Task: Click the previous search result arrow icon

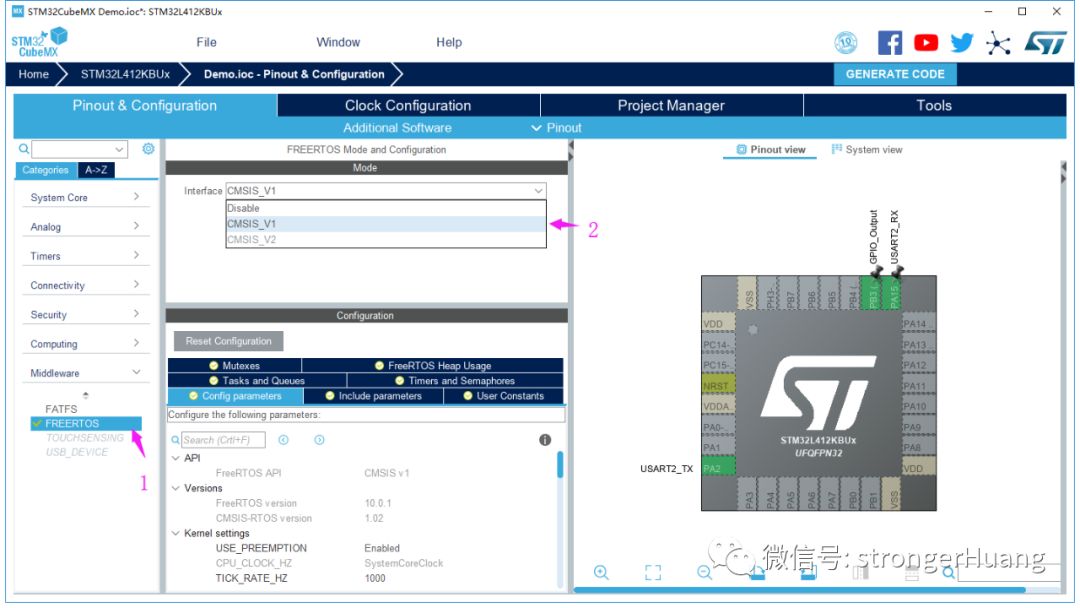Action: click(283, 440)
